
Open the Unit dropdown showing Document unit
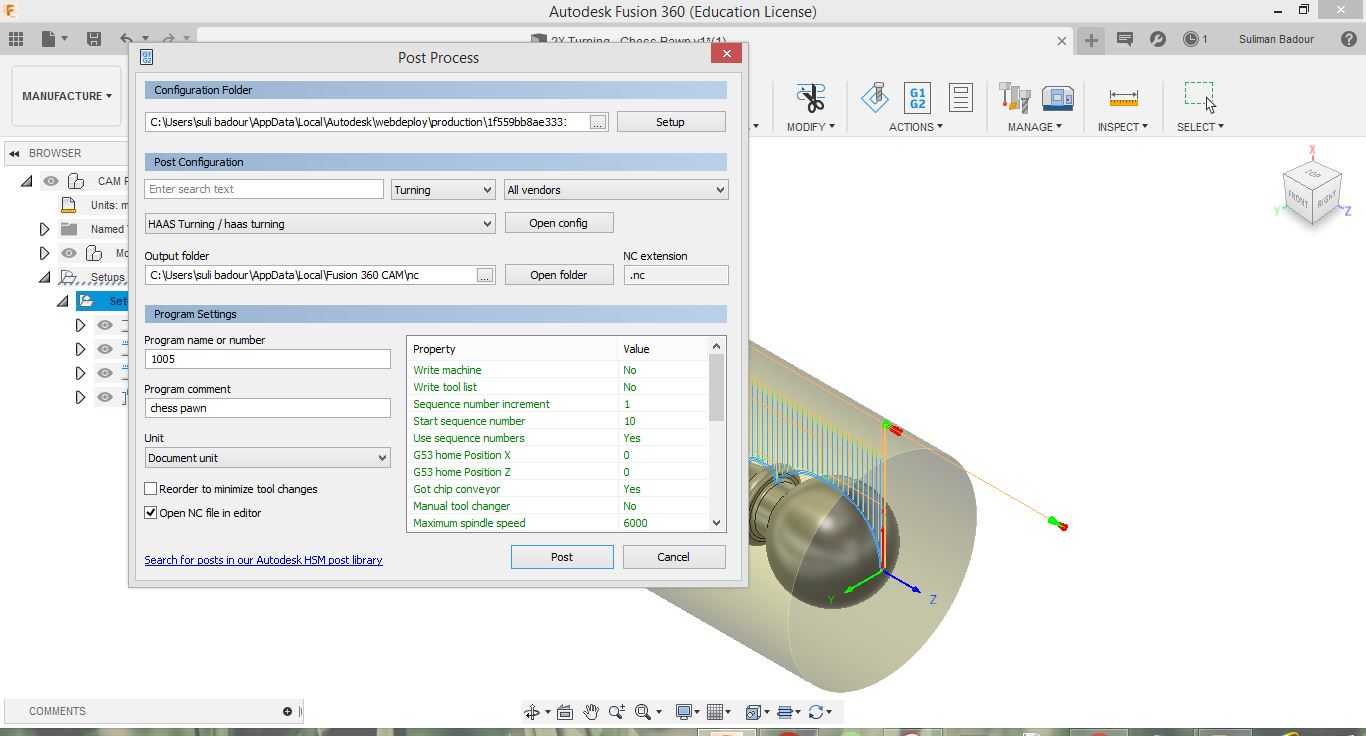tap(267, 458)
